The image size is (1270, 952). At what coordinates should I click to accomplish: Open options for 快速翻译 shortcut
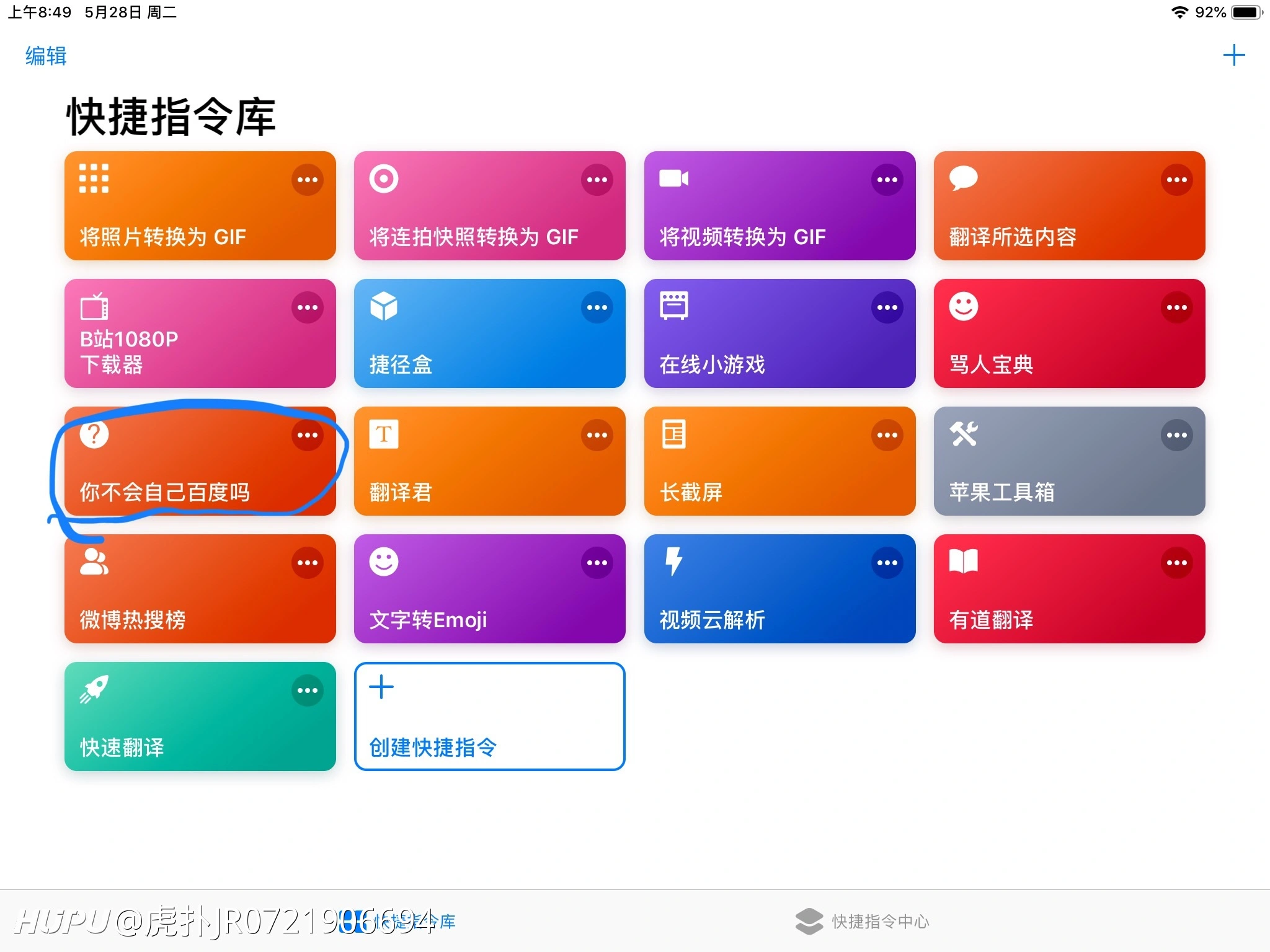(x=307, y=690)
